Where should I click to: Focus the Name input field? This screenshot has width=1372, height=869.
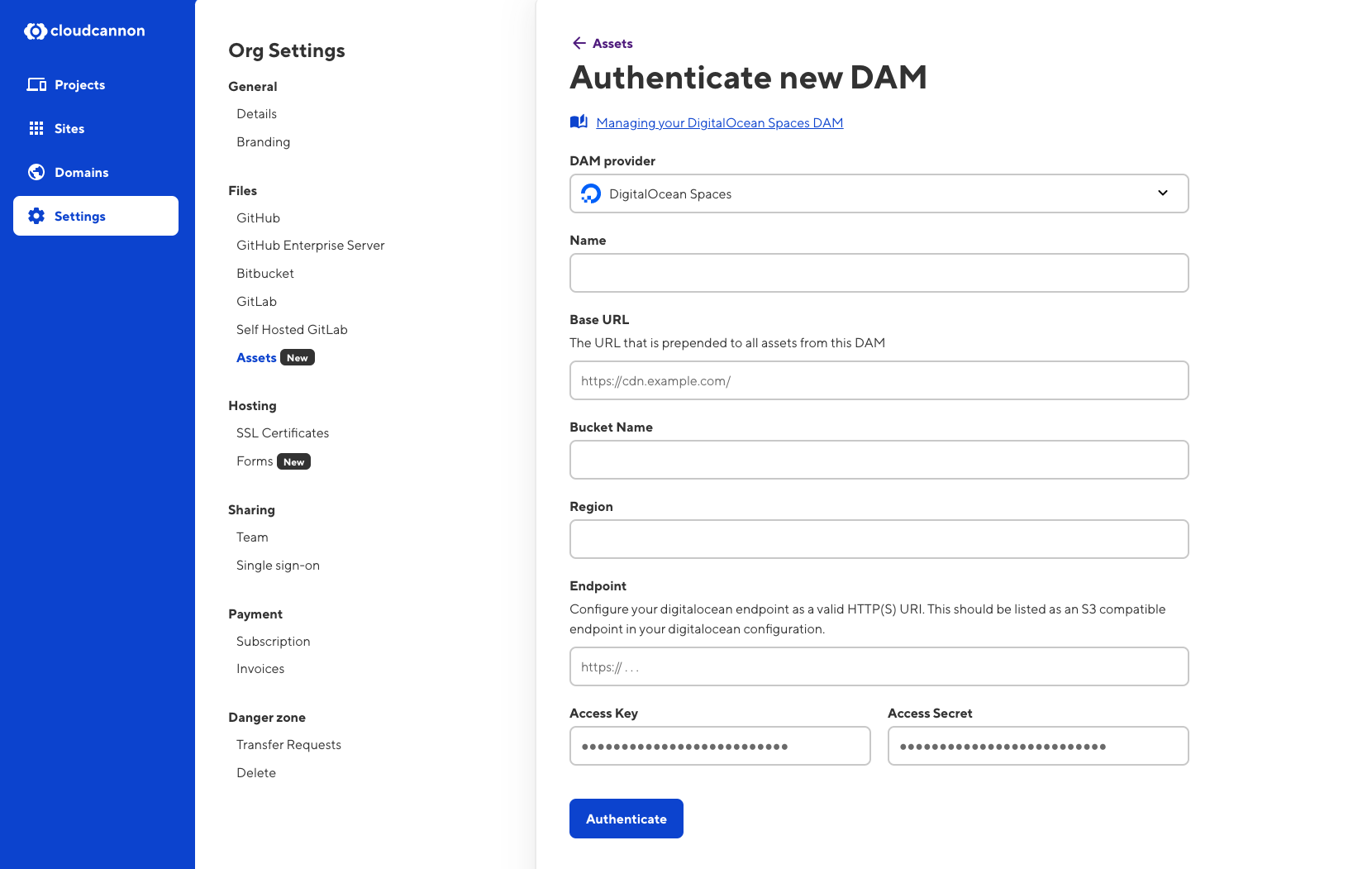point(878,273)
